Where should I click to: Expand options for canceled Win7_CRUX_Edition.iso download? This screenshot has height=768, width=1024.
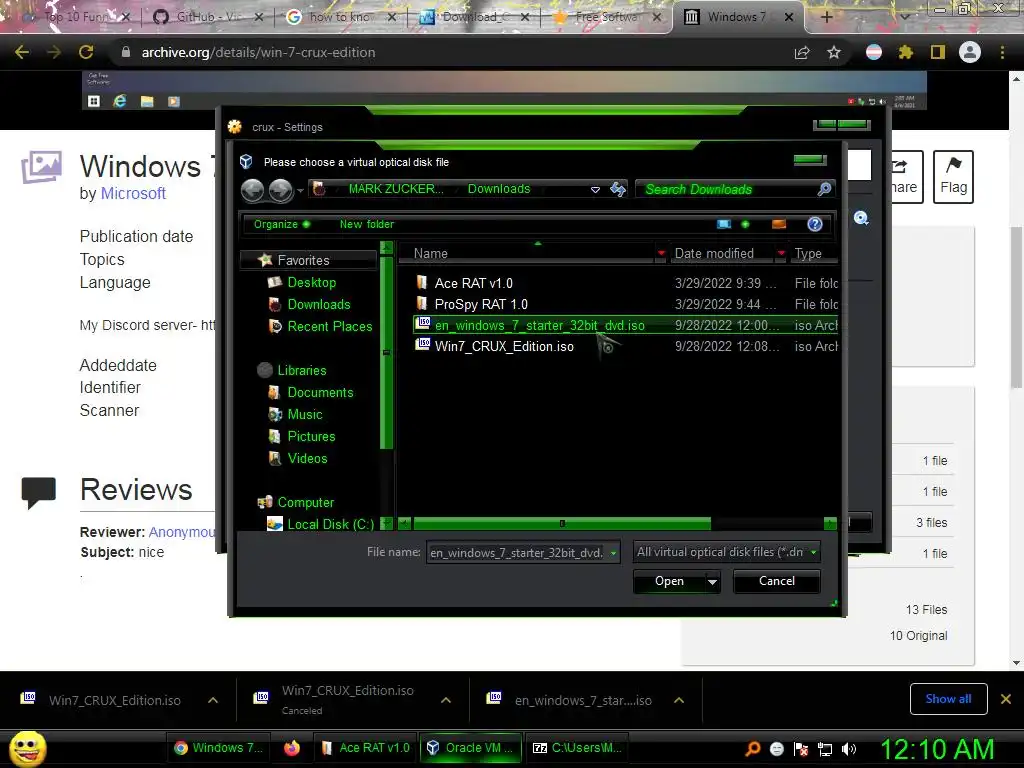point(446,700)
